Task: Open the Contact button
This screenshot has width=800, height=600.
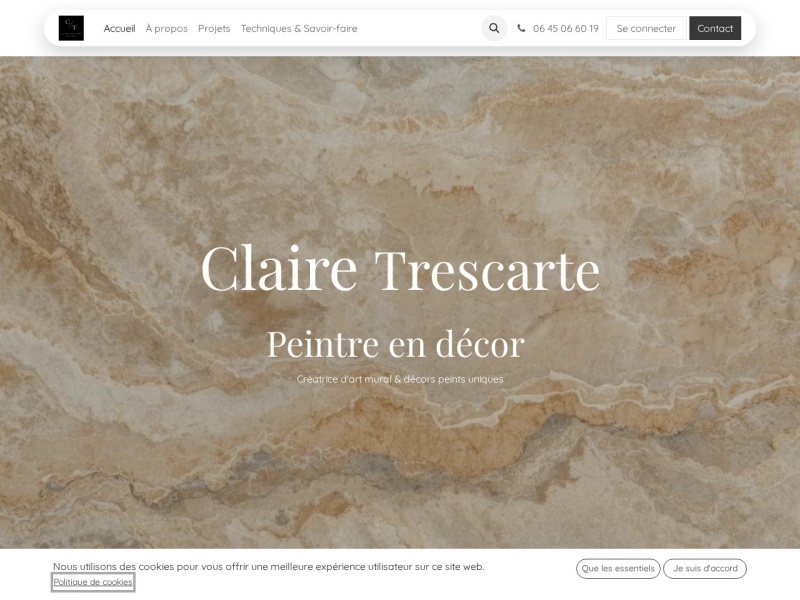Action: tap(715, 28)
